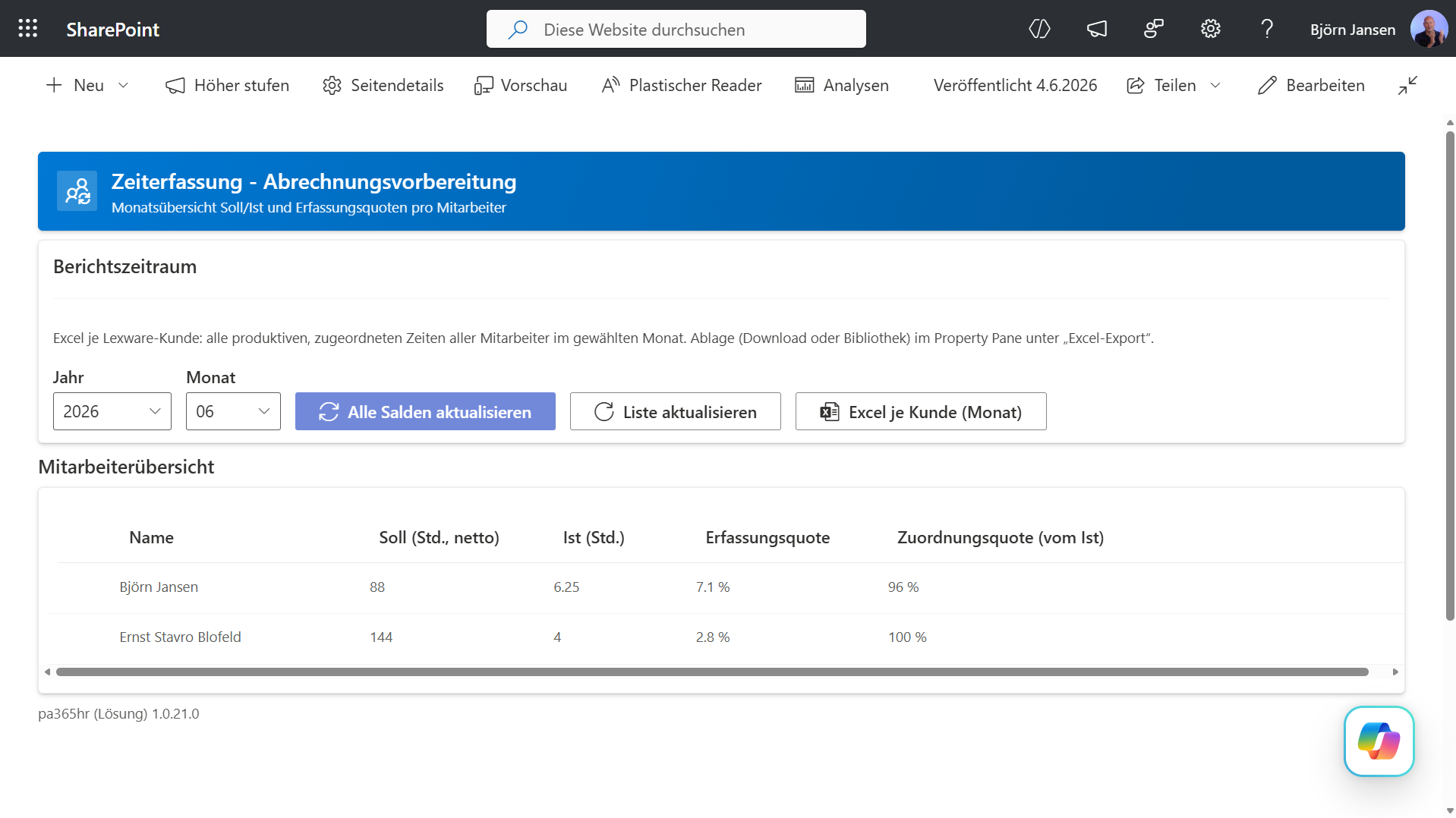This screenshot has height=818, width=1456.
Task: Open Seitendetails from command bar
Action: click(383, 85)
